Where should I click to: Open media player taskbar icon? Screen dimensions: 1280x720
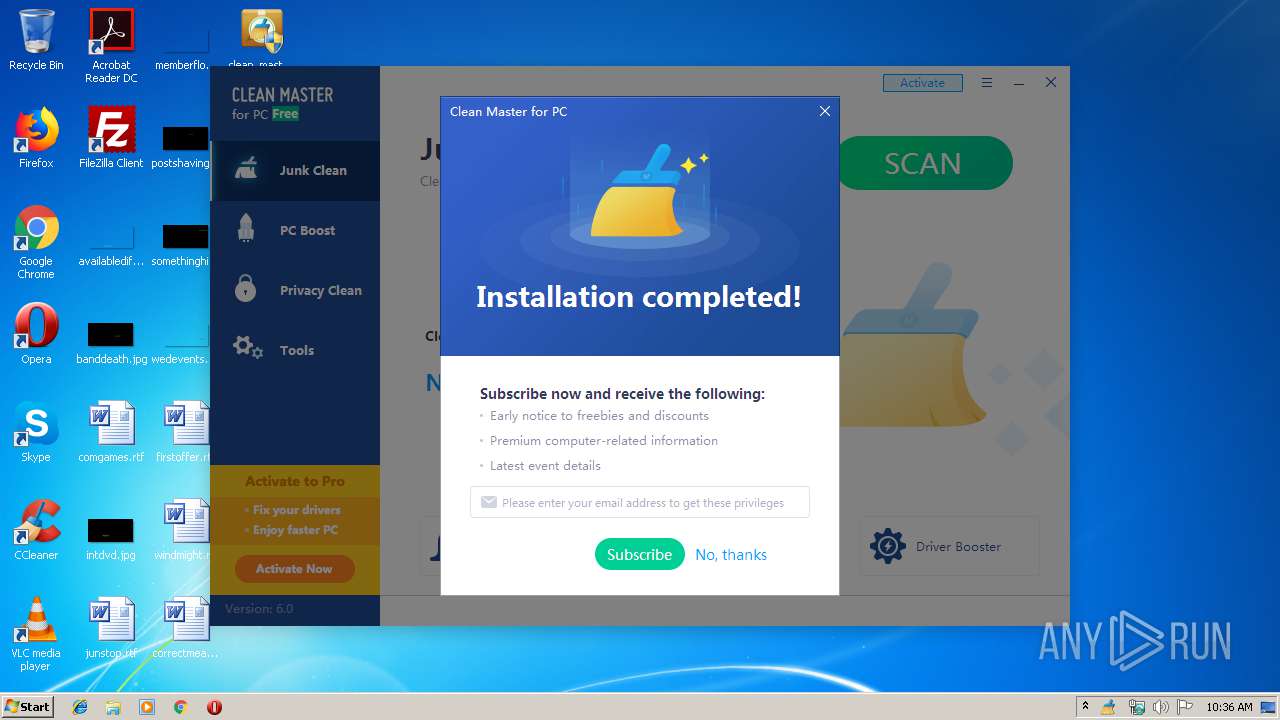[147, 707]
